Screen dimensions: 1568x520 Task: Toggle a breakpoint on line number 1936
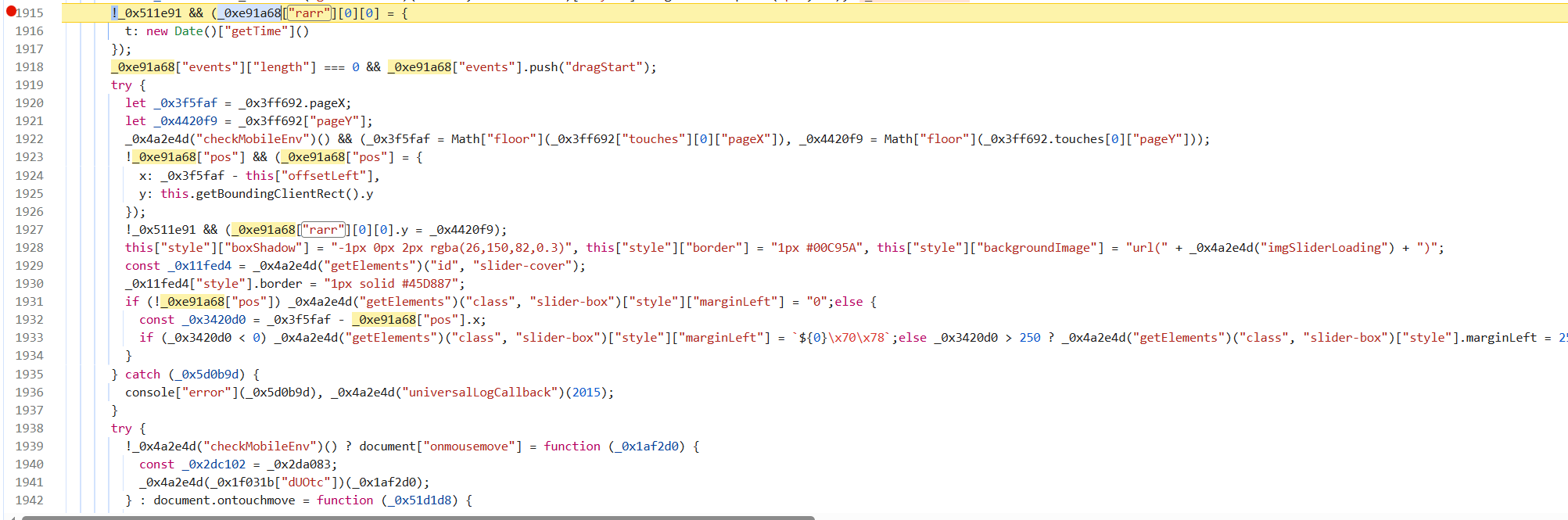pos(30,393)
